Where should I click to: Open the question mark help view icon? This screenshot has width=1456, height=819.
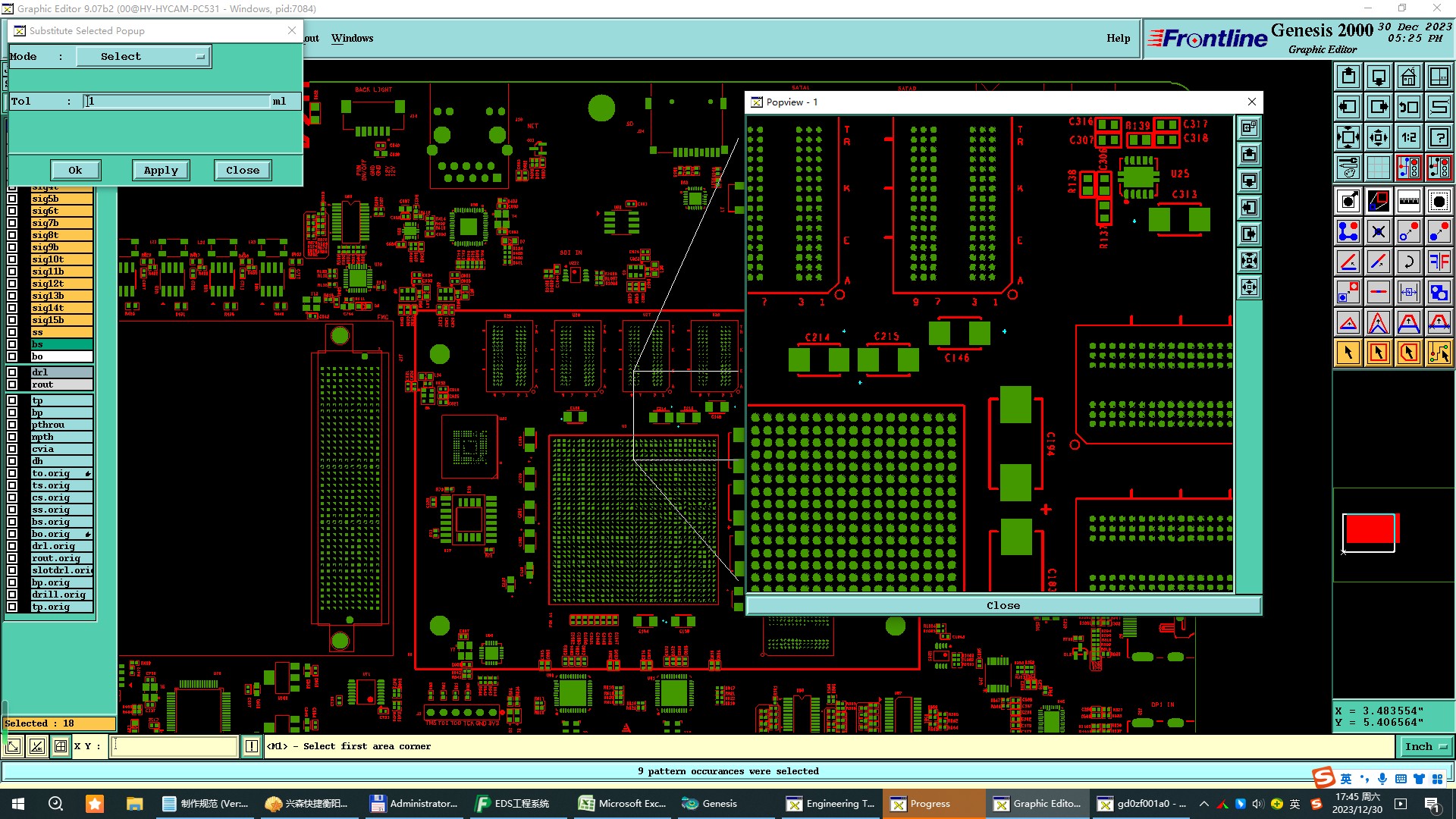coord(1439,137)
